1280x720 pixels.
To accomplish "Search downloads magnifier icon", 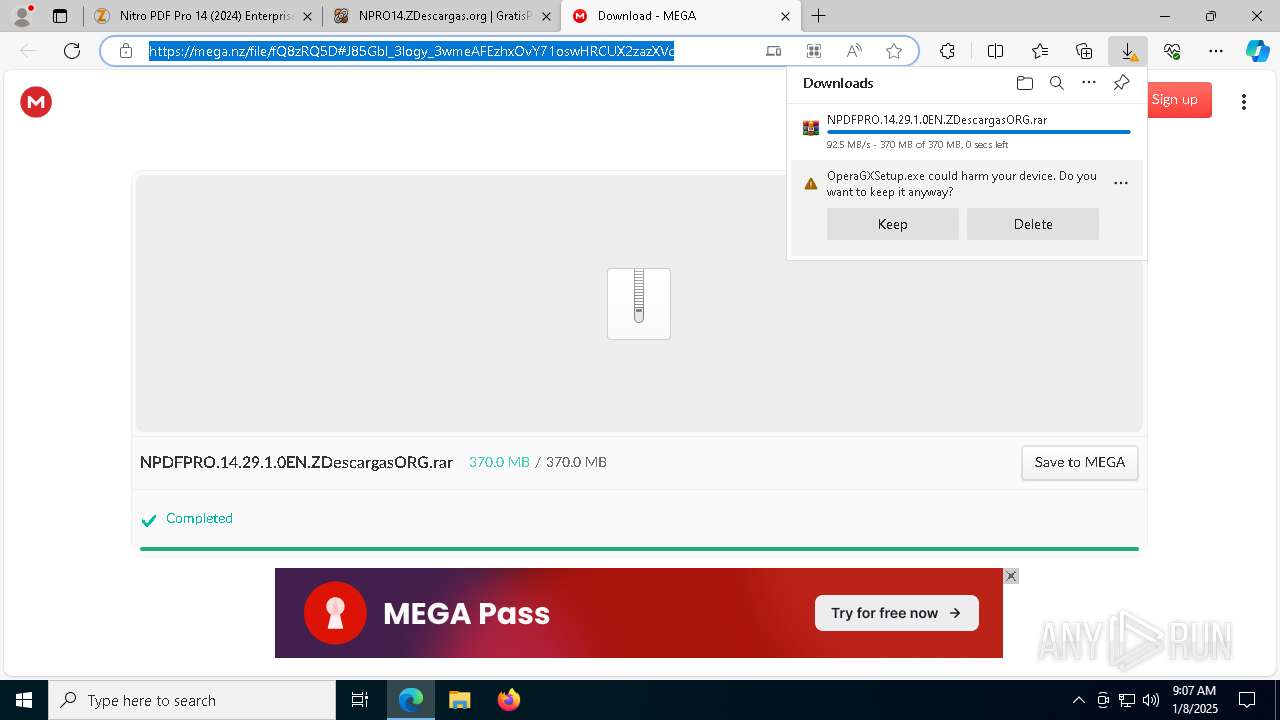I will 1056,83.
